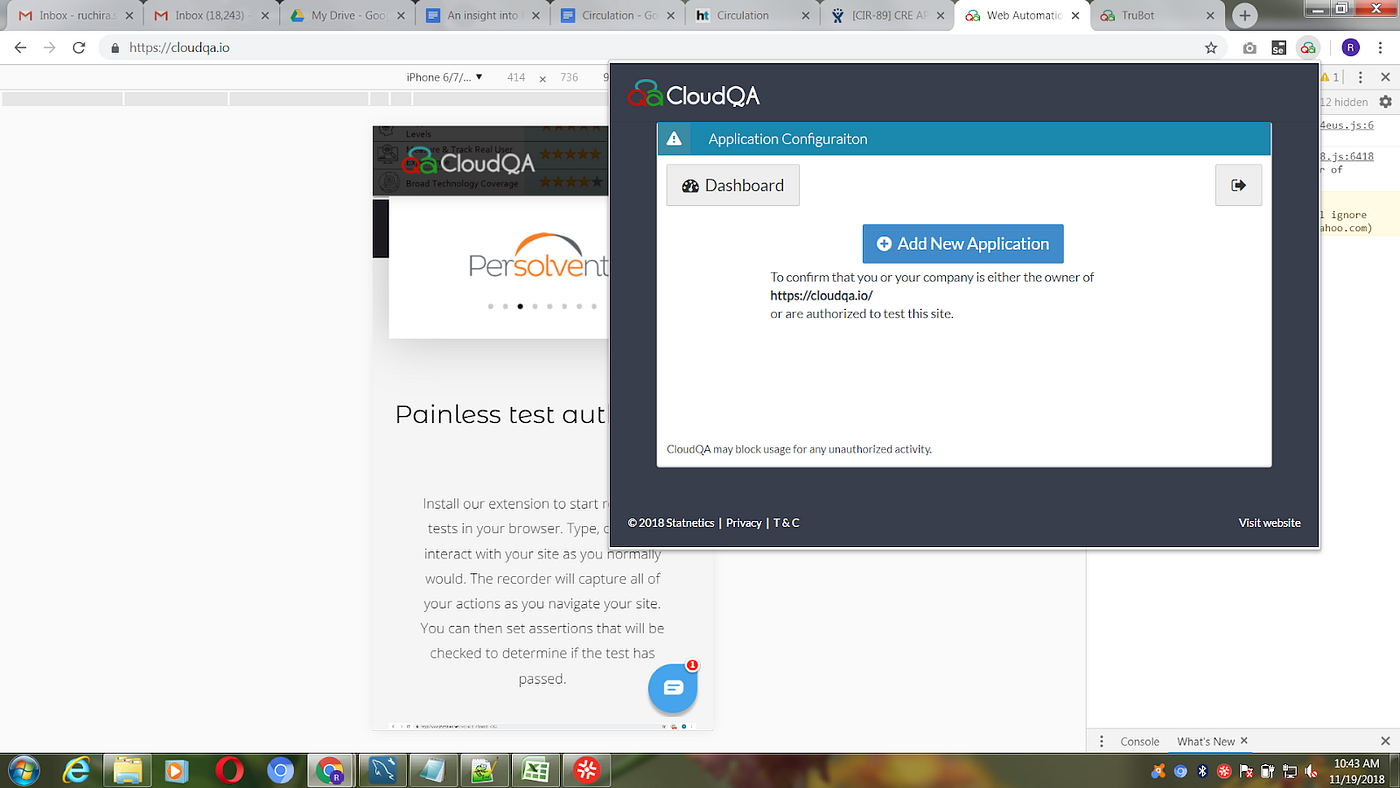Open Opera browser from taskbar
Image resolution: width=1400 pixels, height=788 pixels.
point(230,770)
